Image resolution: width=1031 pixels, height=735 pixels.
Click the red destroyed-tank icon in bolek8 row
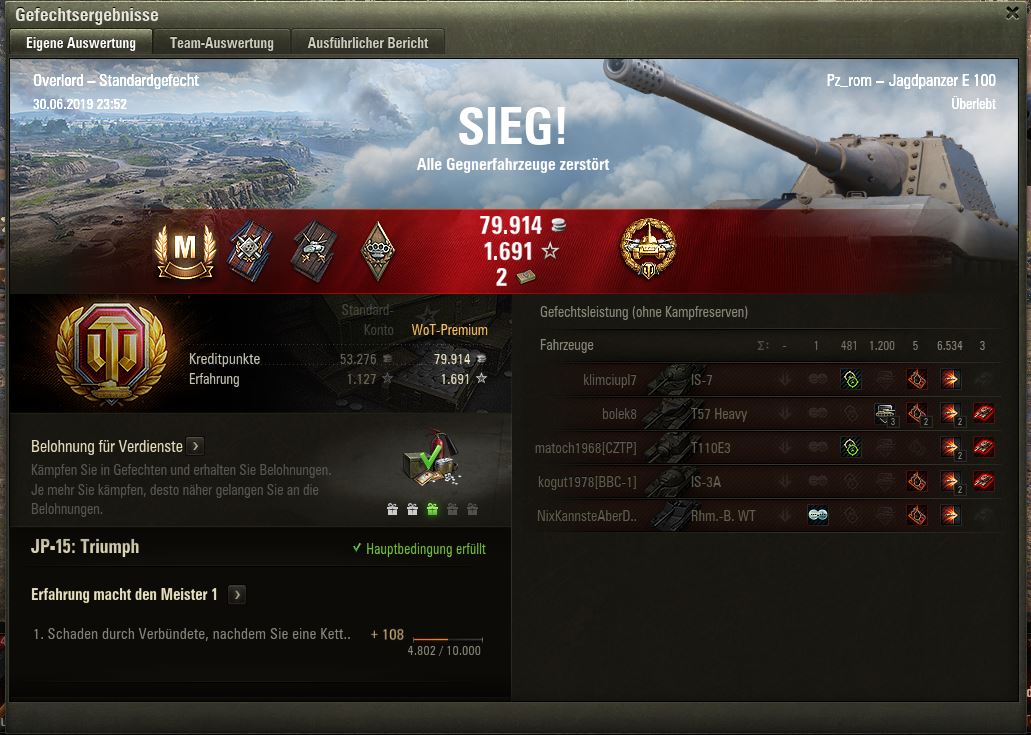(x=984, y=414)
